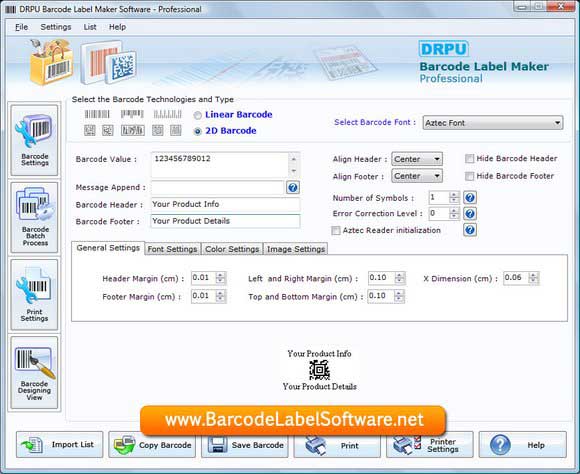Click the Save Barcode button
The image size is (580, 474).
tap(245, 445)
